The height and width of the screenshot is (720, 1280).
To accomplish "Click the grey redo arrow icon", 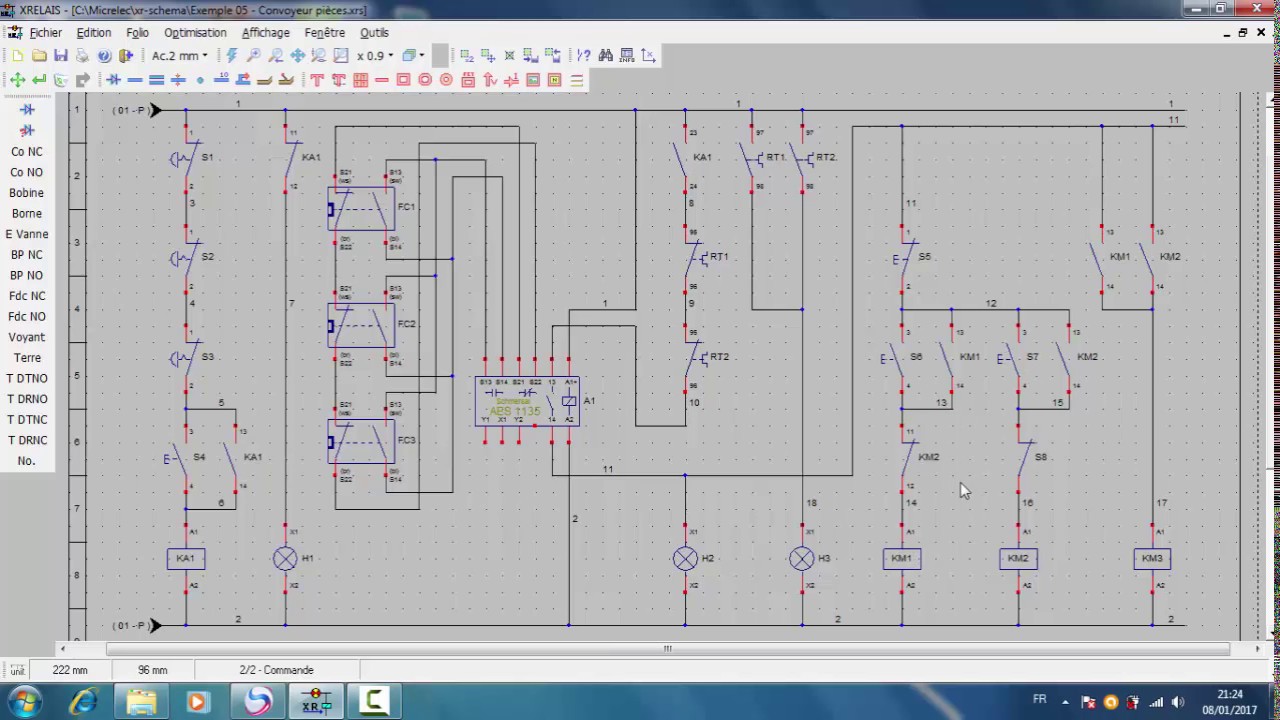I will (83, 80).
